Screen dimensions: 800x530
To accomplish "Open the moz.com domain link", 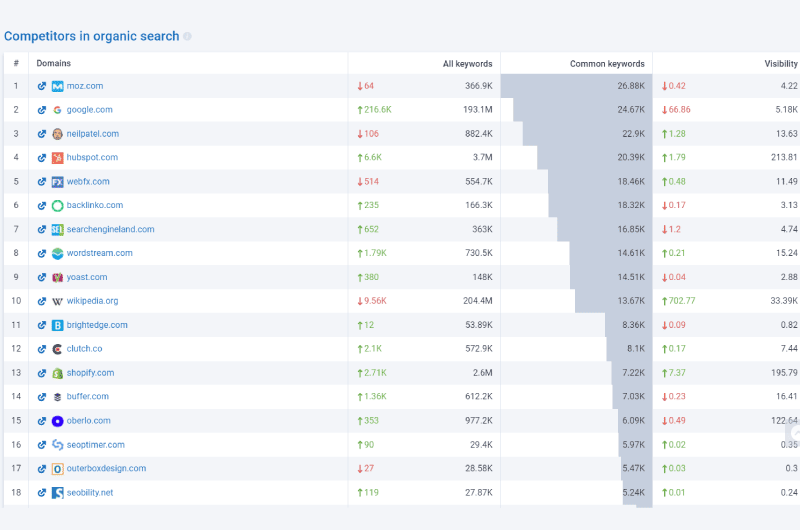I will pos(85,86).
